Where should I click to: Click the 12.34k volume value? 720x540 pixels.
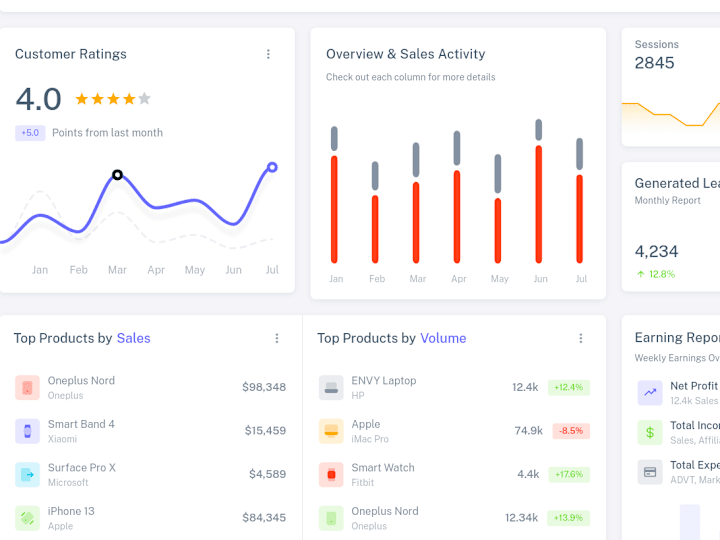[521, 518]
